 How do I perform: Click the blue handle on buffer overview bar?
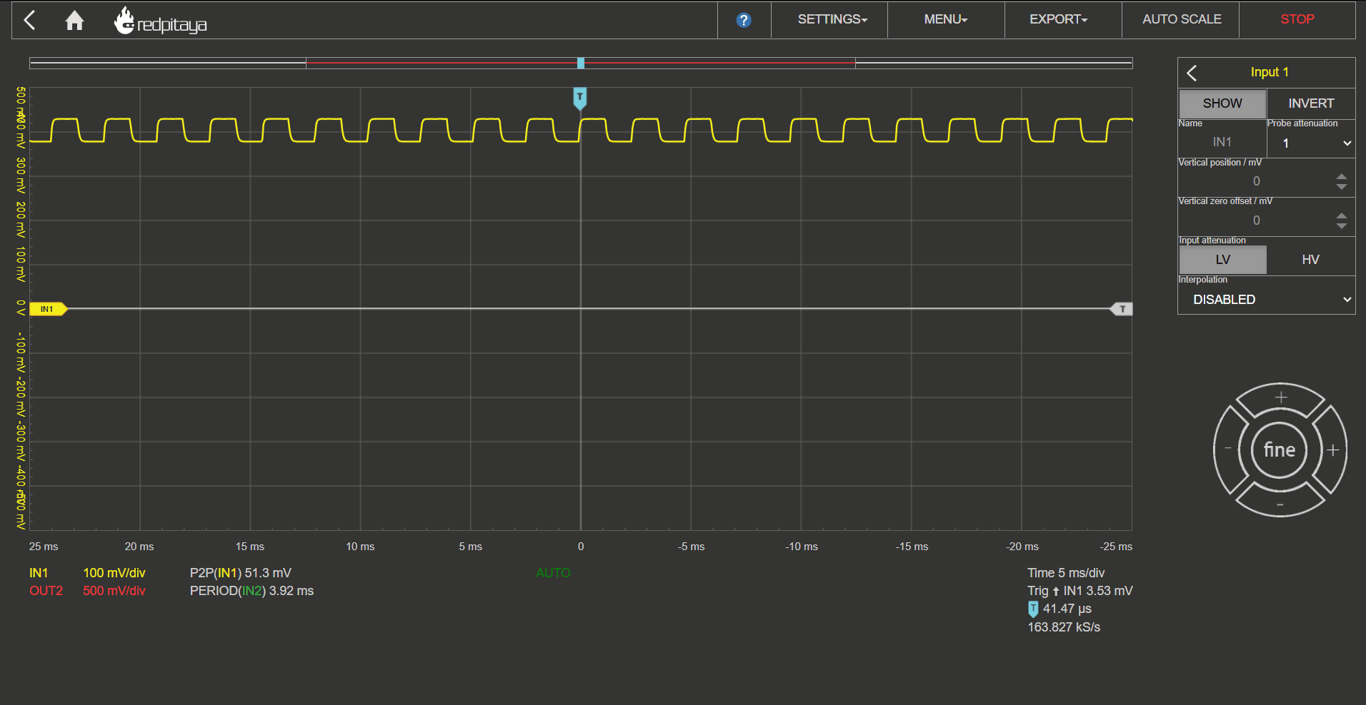tap(581, 63)
